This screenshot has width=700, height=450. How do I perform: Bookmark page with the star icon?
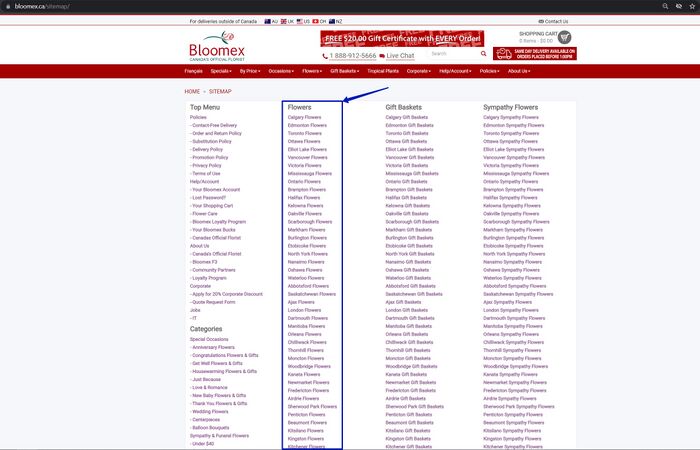692,6
